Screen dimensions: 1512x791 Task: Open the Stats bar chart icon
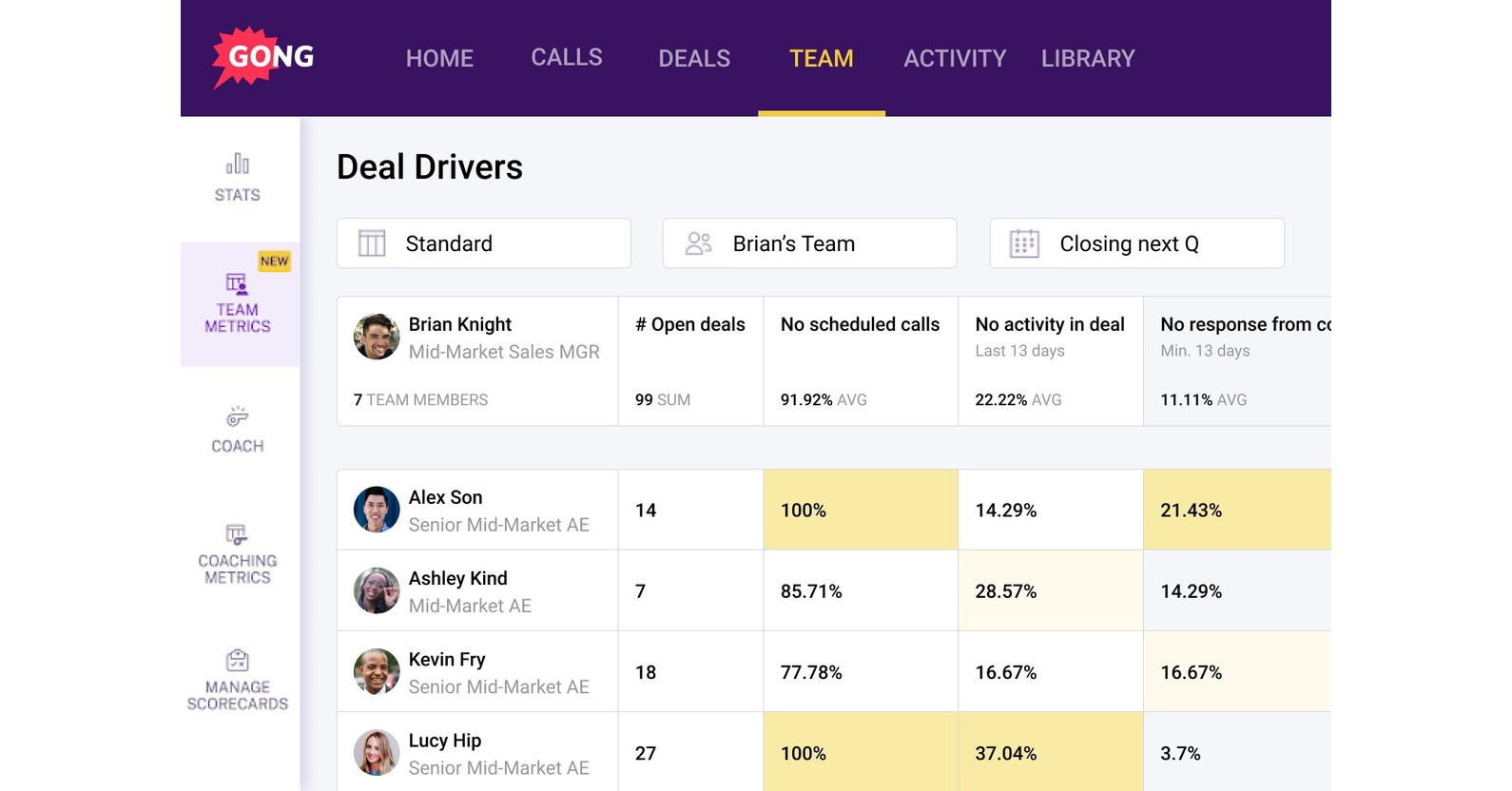click(x=238, y=164)
